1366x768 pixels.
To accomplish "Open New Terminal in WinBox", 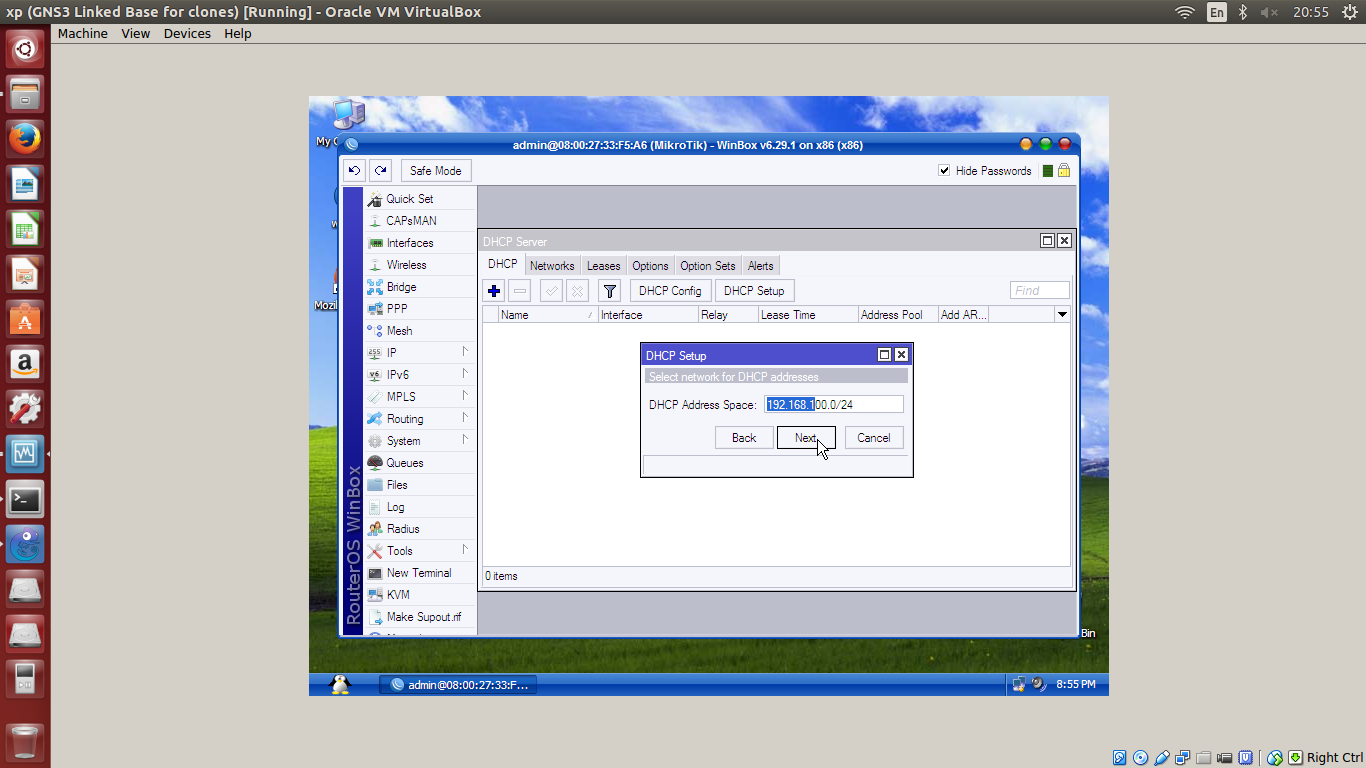I will pyautogui.click(x=420, y=573).
